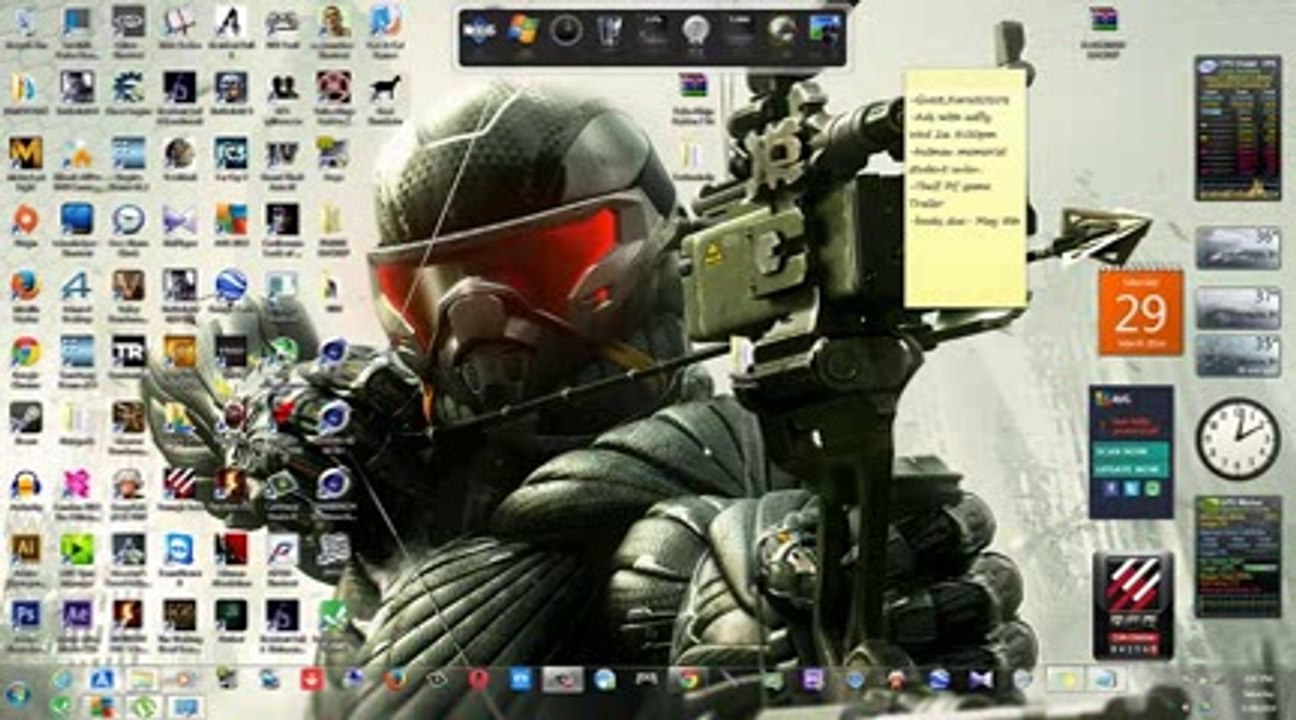Click the red-striped sidebar gadget
Screen dimensions: 1296x720
[1133, 606]
